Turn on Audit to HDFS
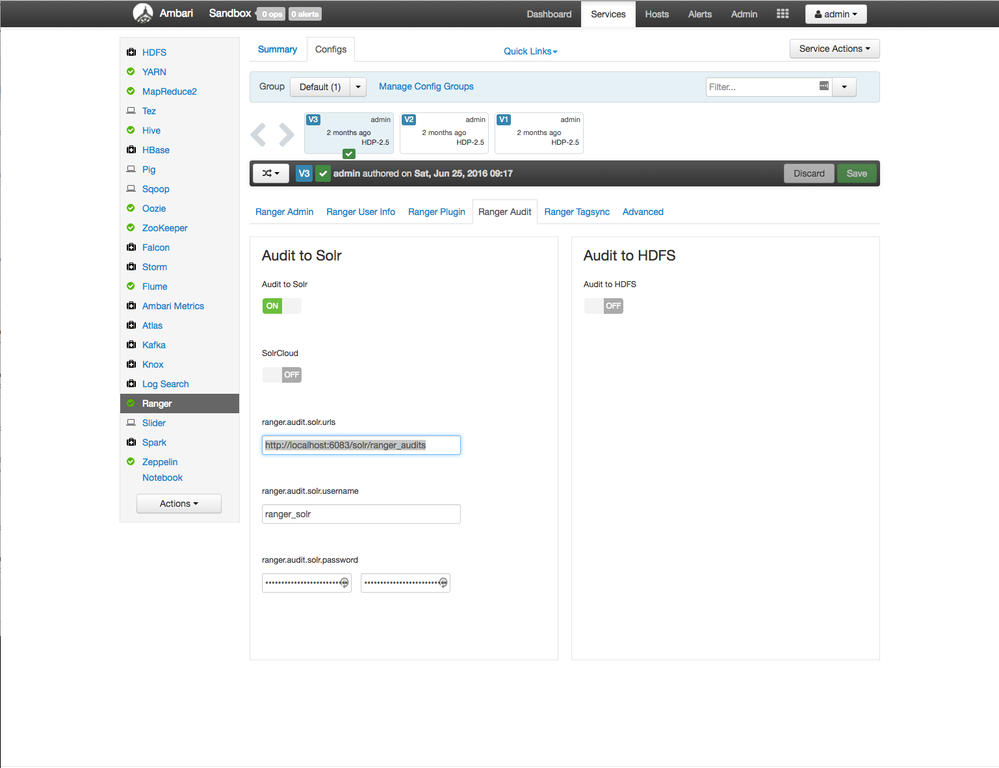Image resolution: width=999 pixels, height=768 pixels. 603,305
